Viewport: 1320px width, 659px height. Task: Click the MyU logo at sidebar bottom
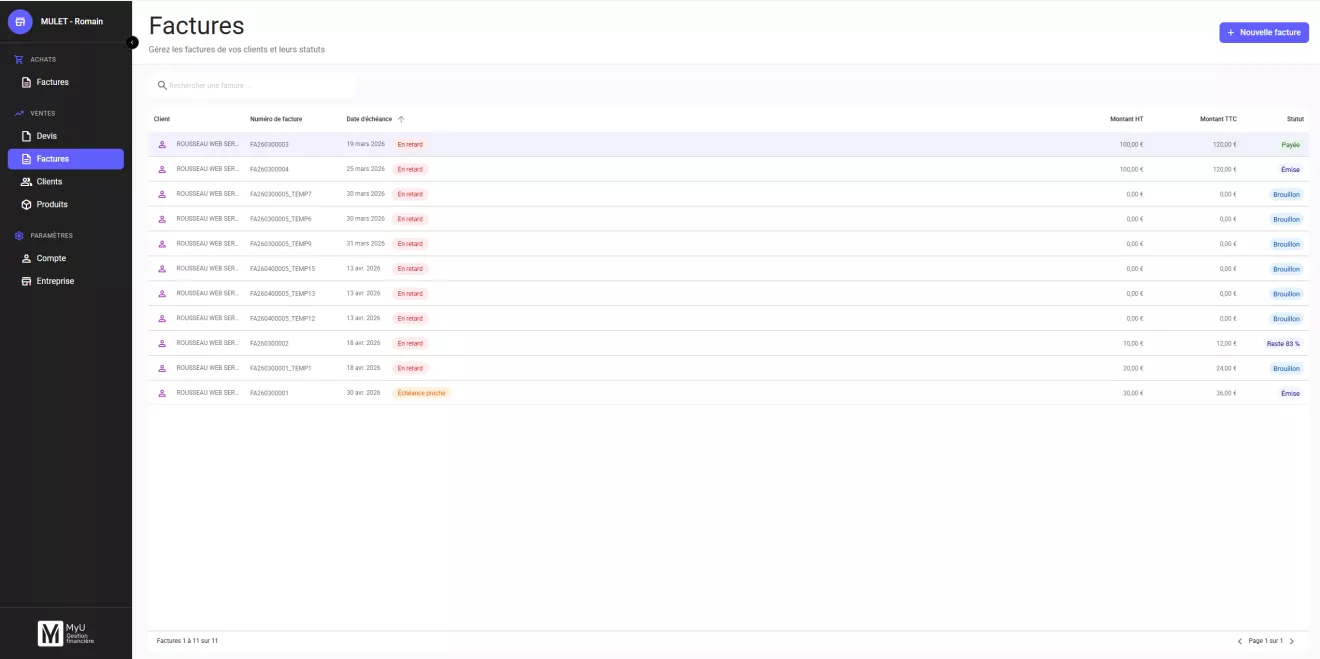click(x=66, y=633)
